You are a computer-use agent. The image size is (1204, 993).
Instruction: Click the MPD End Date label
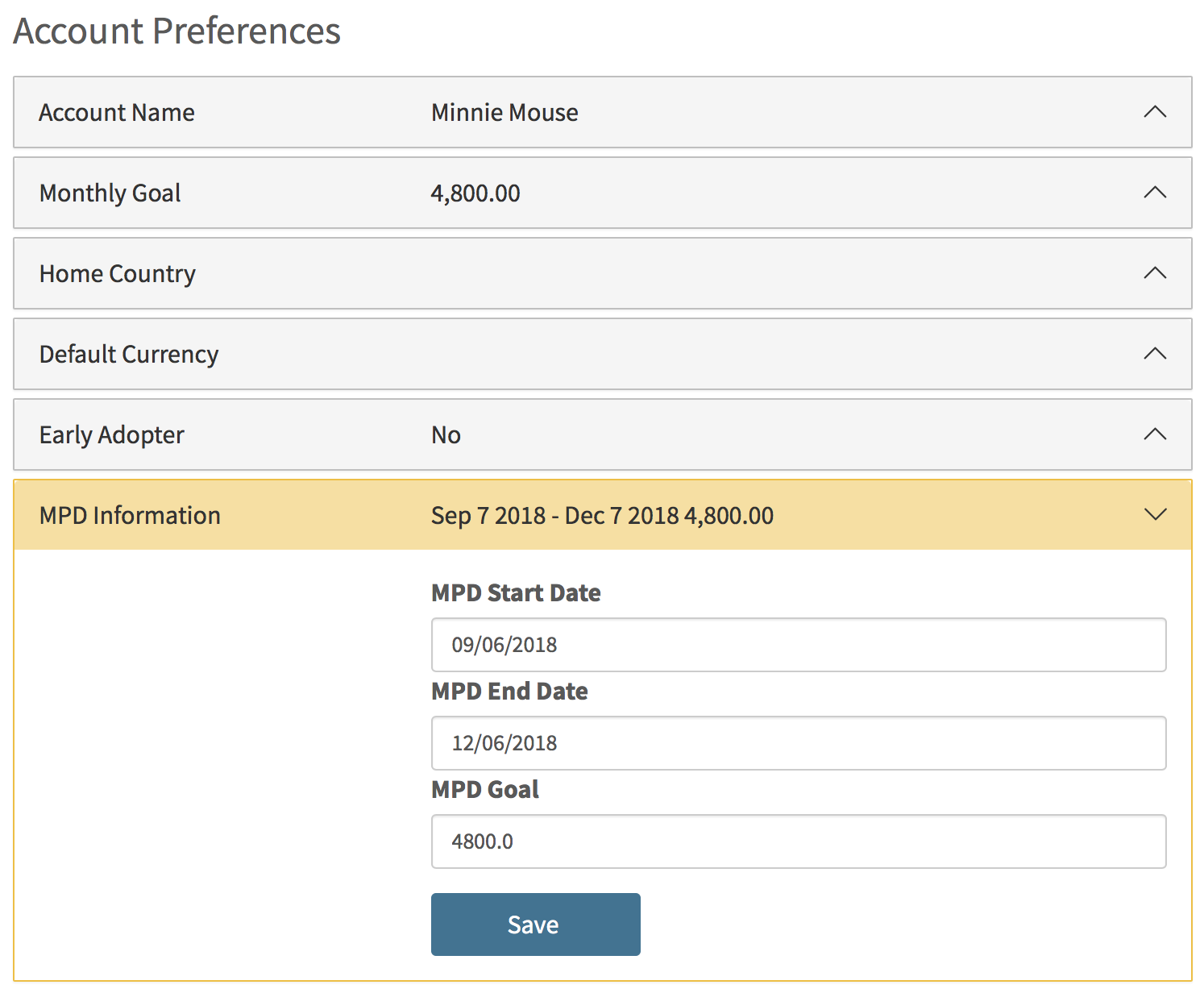point(509,692)
